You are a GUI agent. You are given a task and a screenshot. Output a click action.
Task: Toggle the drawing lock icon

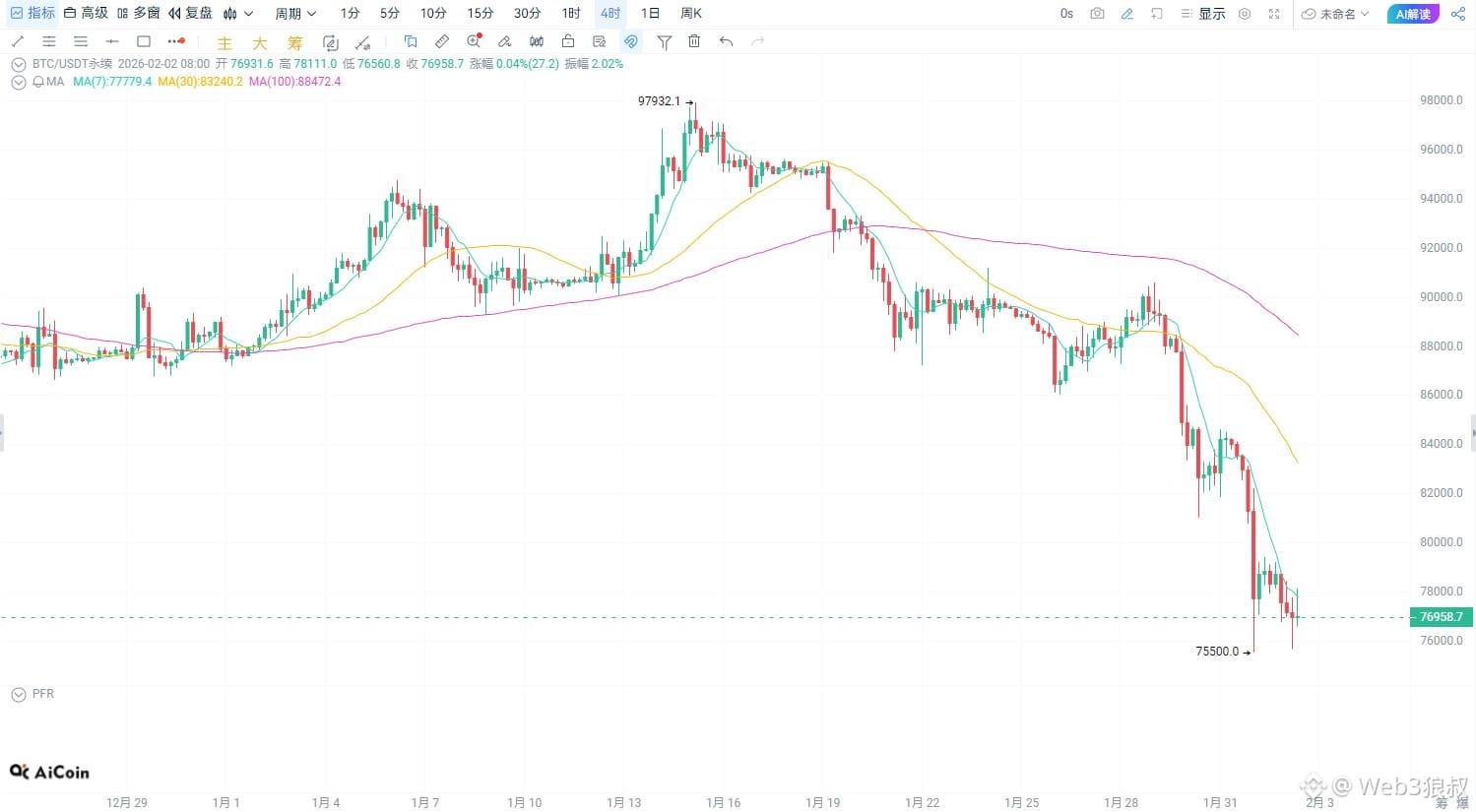568,41
